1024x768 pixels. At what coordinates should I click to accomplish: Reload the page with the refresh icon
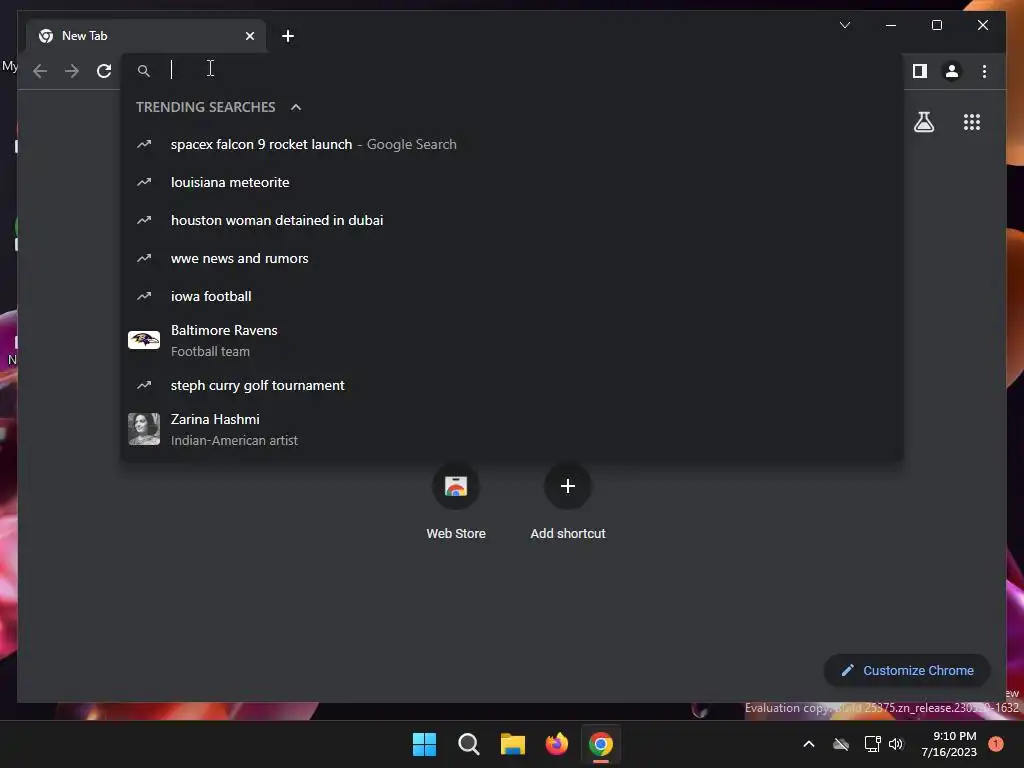click(104, 71)
